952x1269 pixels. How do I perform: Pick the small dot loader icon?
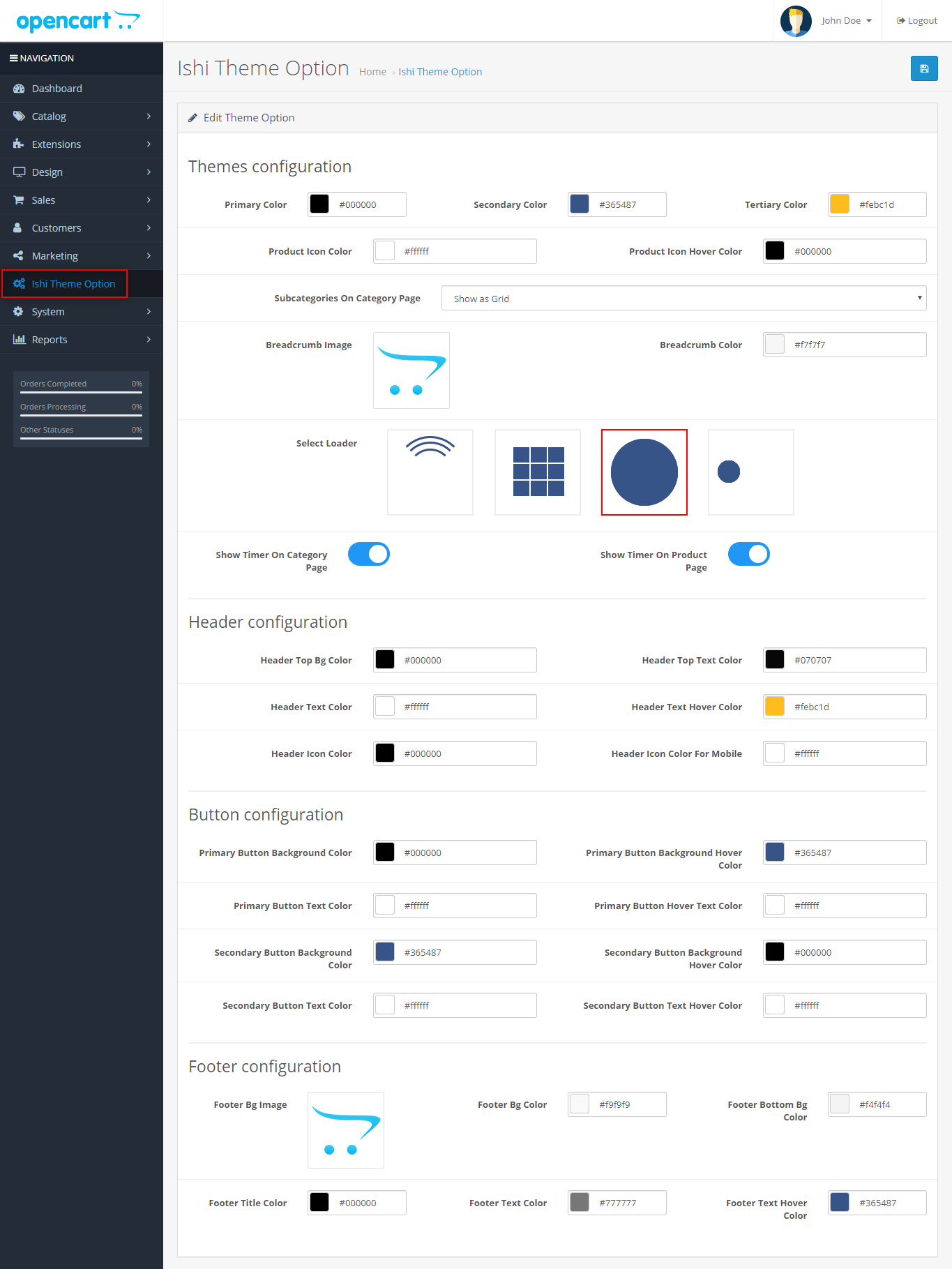click(751, 472)
